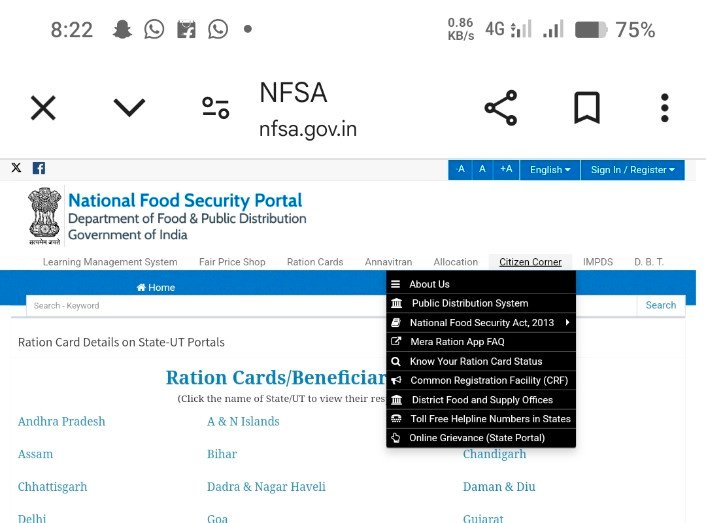706x523 pixels.
Task: Open the X (Twitter) social icon
Action: 16,168
